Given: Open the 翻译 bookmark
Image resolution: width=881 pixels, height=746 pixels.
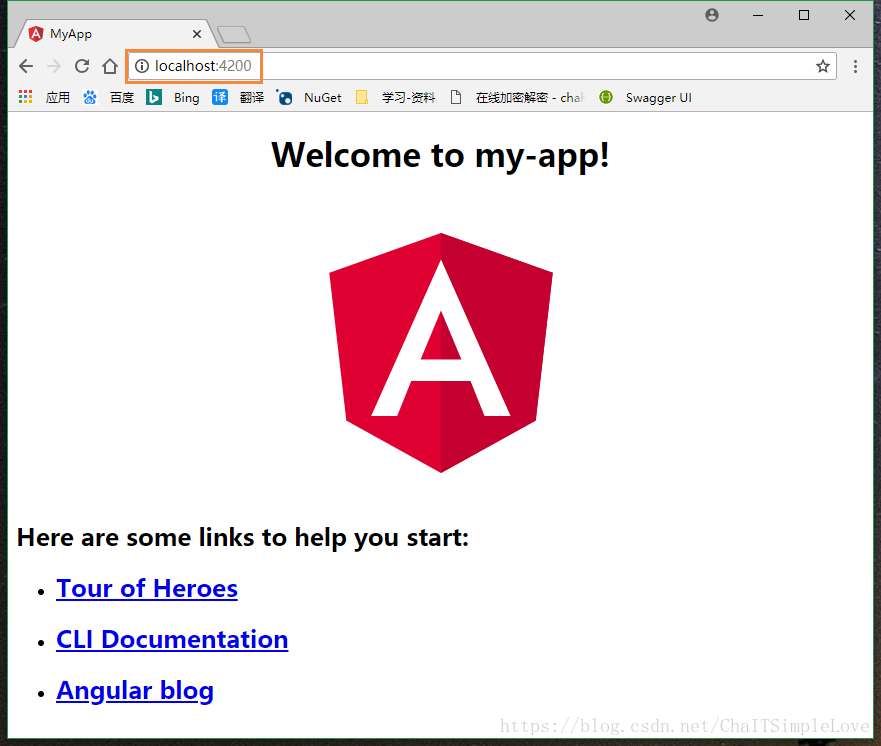Looking at the screenshot, I should [252, 98].
